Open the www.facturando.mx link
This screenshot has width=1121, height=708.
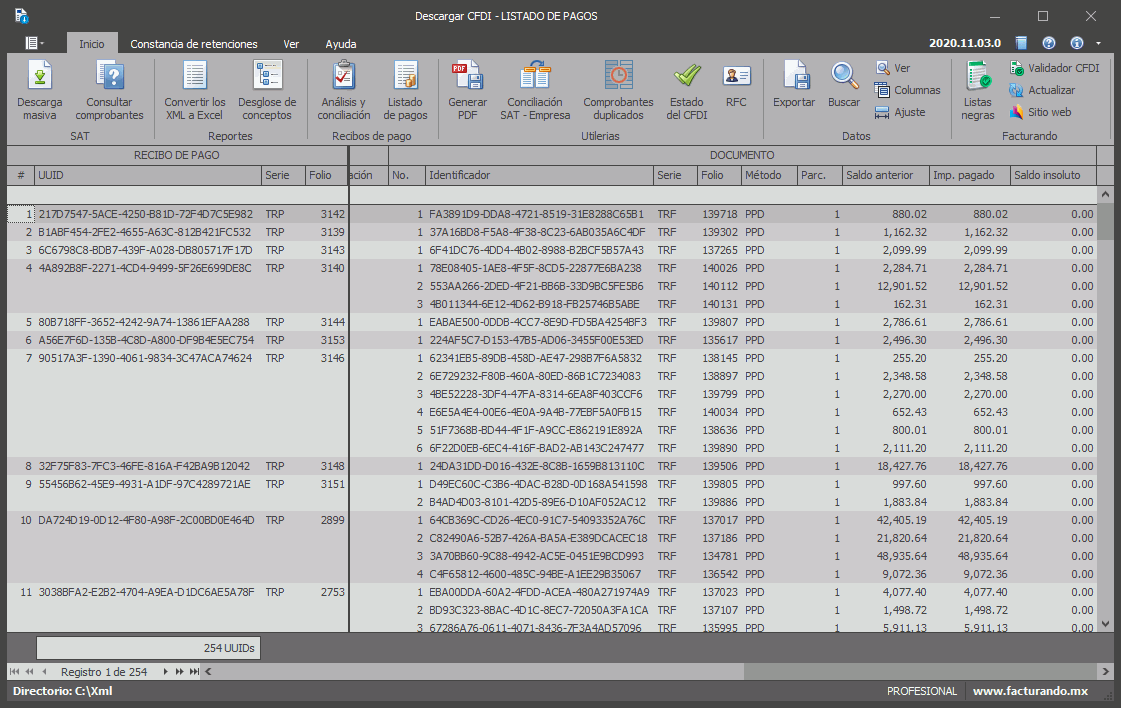1030,691
